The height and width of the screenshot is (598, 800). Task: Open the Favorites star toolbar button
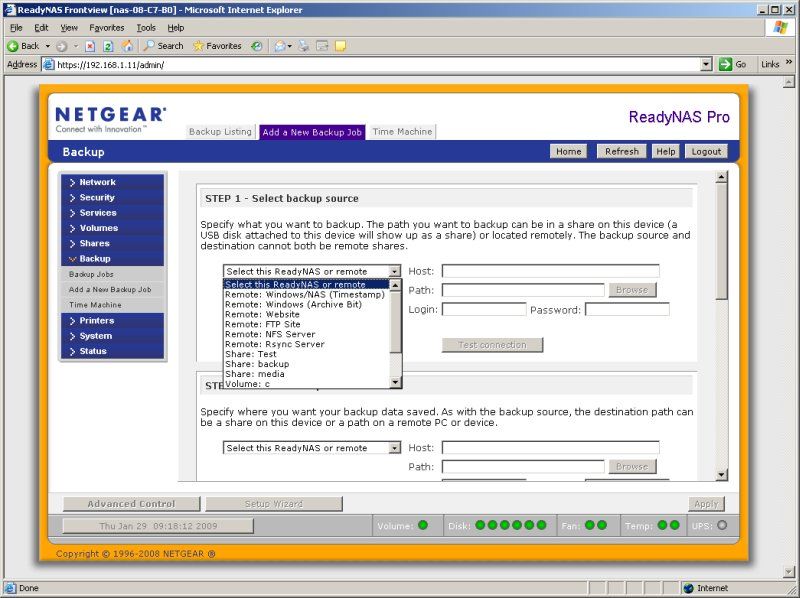(x=217, y=46)
